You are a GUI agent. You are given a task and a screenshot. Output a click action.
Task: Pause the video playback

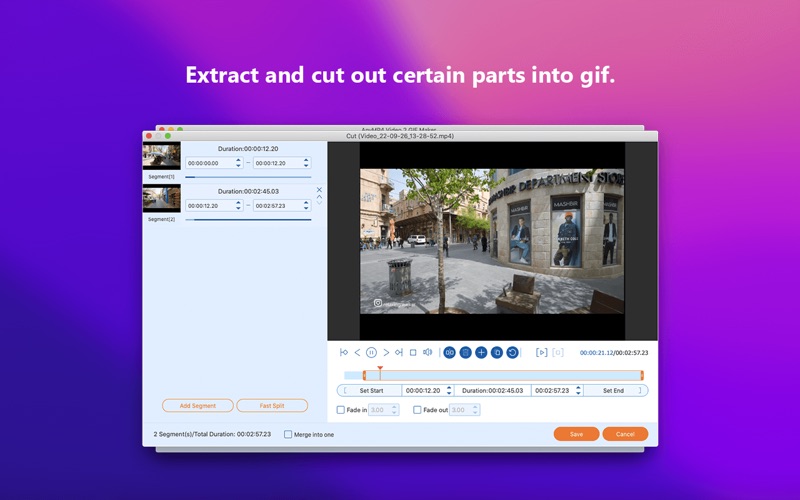point(371,352)
